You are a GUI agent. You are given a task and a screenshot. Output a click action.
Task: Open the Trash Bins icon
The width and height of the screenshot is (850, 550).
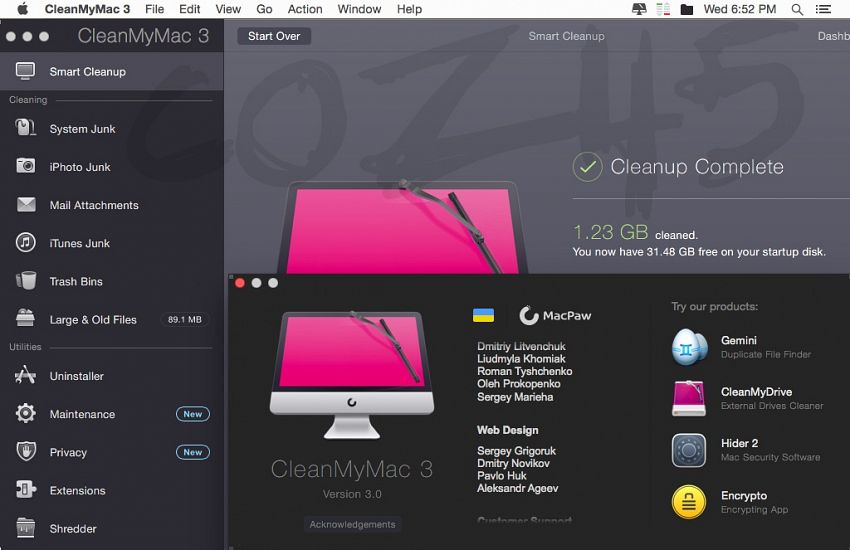click(25, 281)
